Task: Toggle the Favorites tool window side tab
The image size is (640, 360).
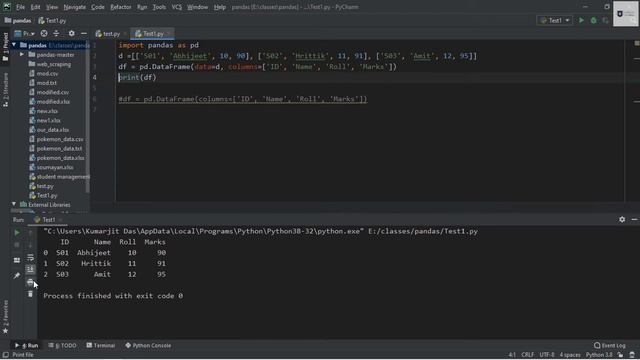Action: coord(5,317)
